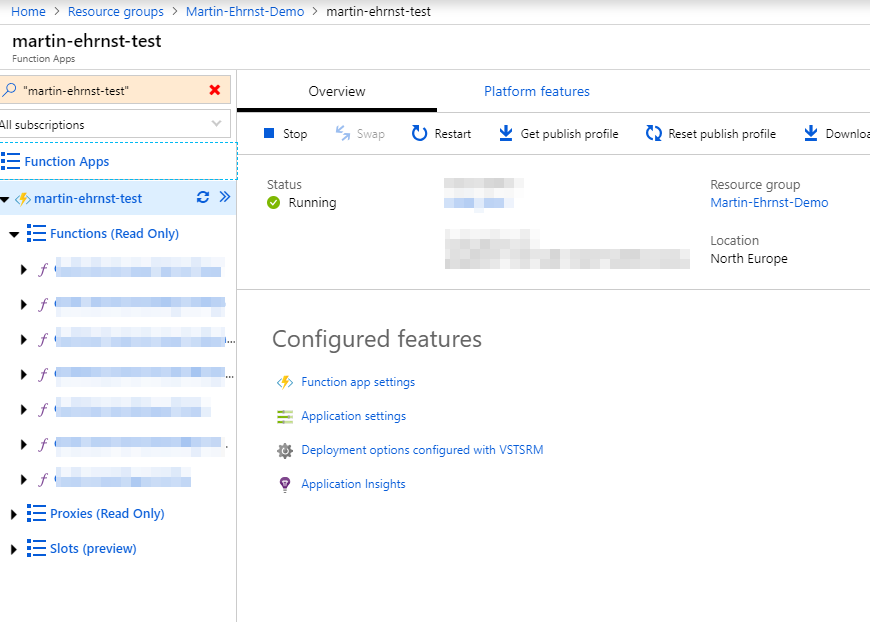Open the All subscriptions dropdown
The height and width of the screenshot is (622, 870).
[115, 124]
